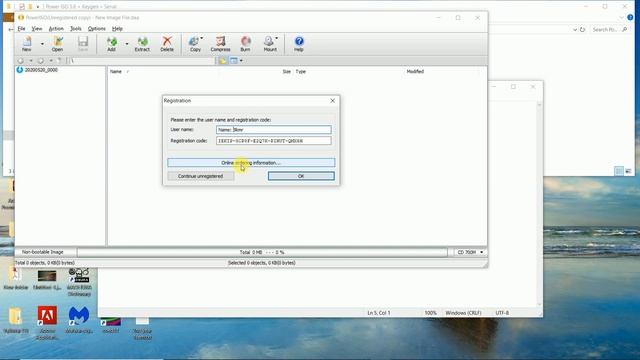Image resolution: width=640 pixels, height=360 pixels.
Task: Open the File menu
Action: (x=21, y=29)
